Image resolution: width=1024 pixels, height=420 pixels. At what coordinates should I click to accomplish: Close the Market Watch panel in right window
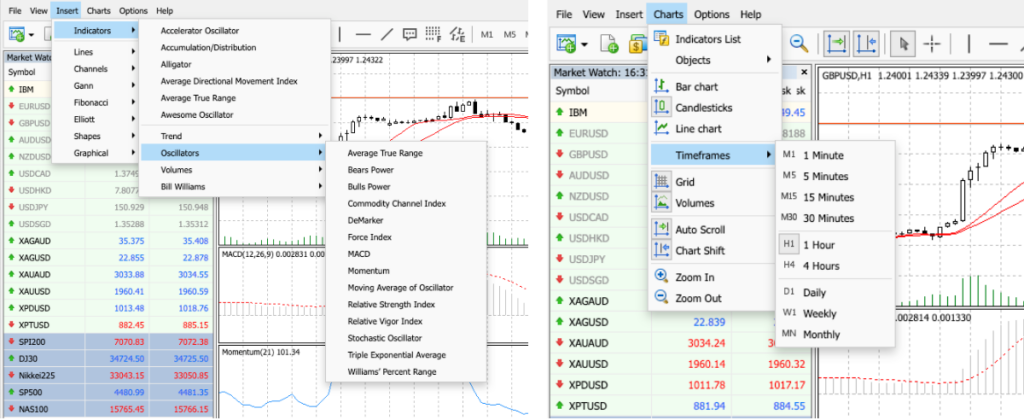(804, 72)
